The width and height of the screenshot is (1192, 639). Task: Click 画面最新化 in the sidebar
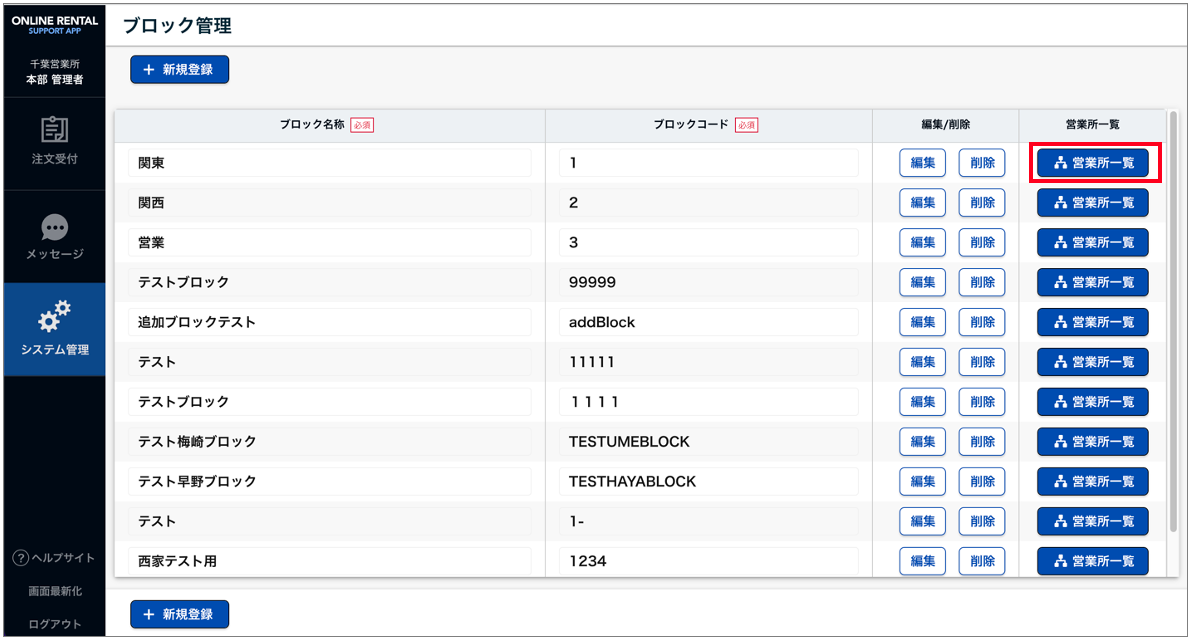(x=54, y=591)
